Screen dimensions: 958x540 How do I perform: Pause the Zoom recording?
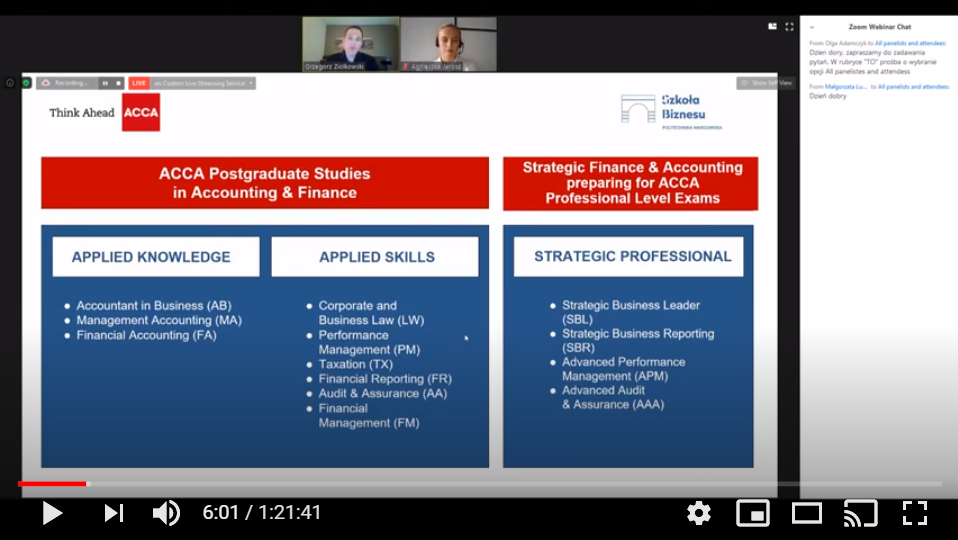tap(104, 83)
